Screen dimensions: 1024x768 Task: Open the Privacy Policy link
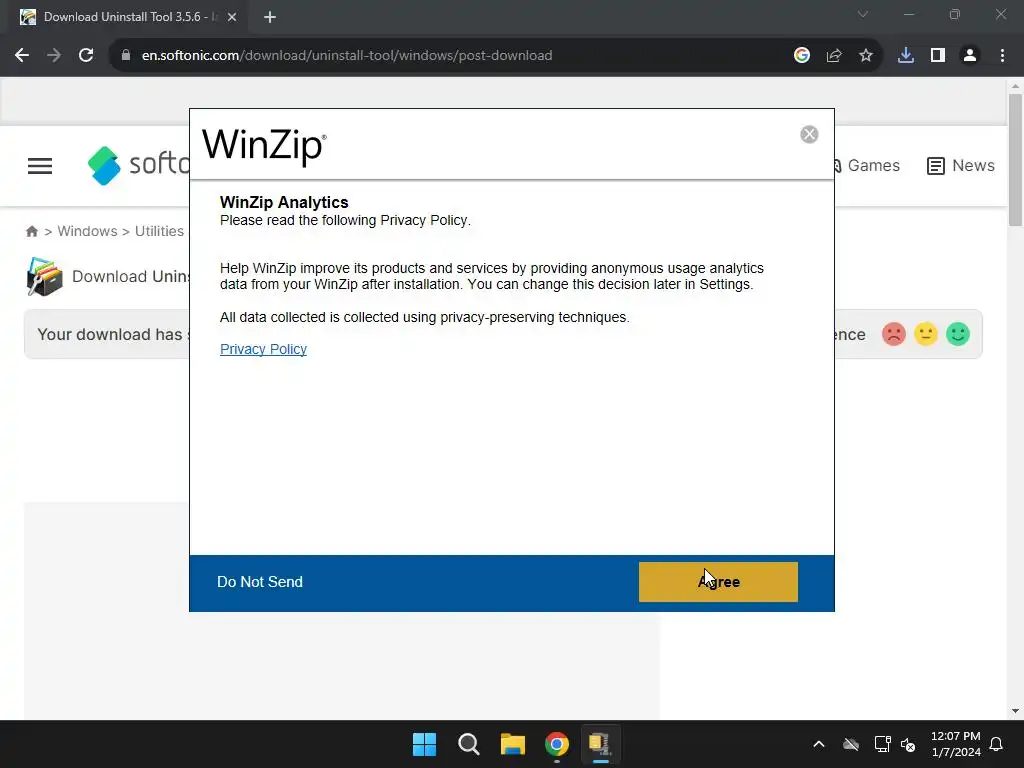(263, 349)
